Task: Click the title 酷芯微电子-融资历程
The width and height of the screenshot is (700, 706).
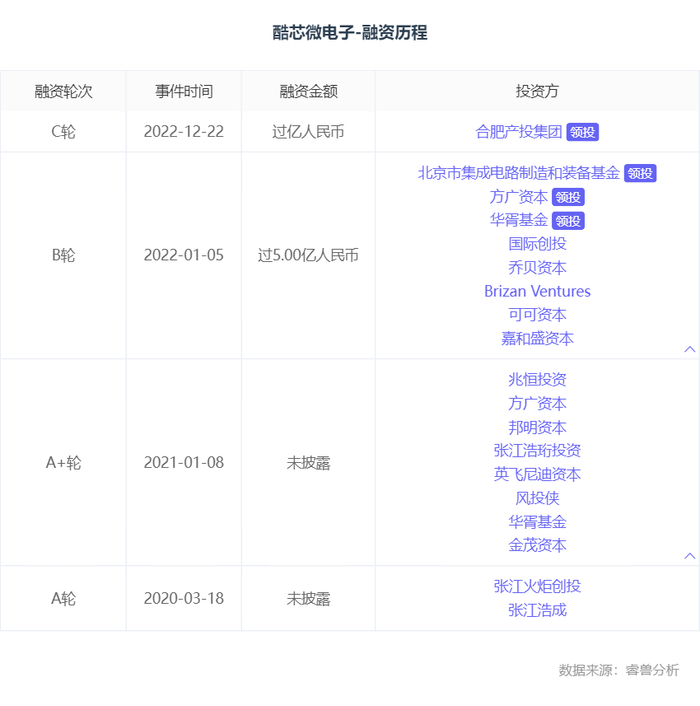Action: tap(350, 33)
